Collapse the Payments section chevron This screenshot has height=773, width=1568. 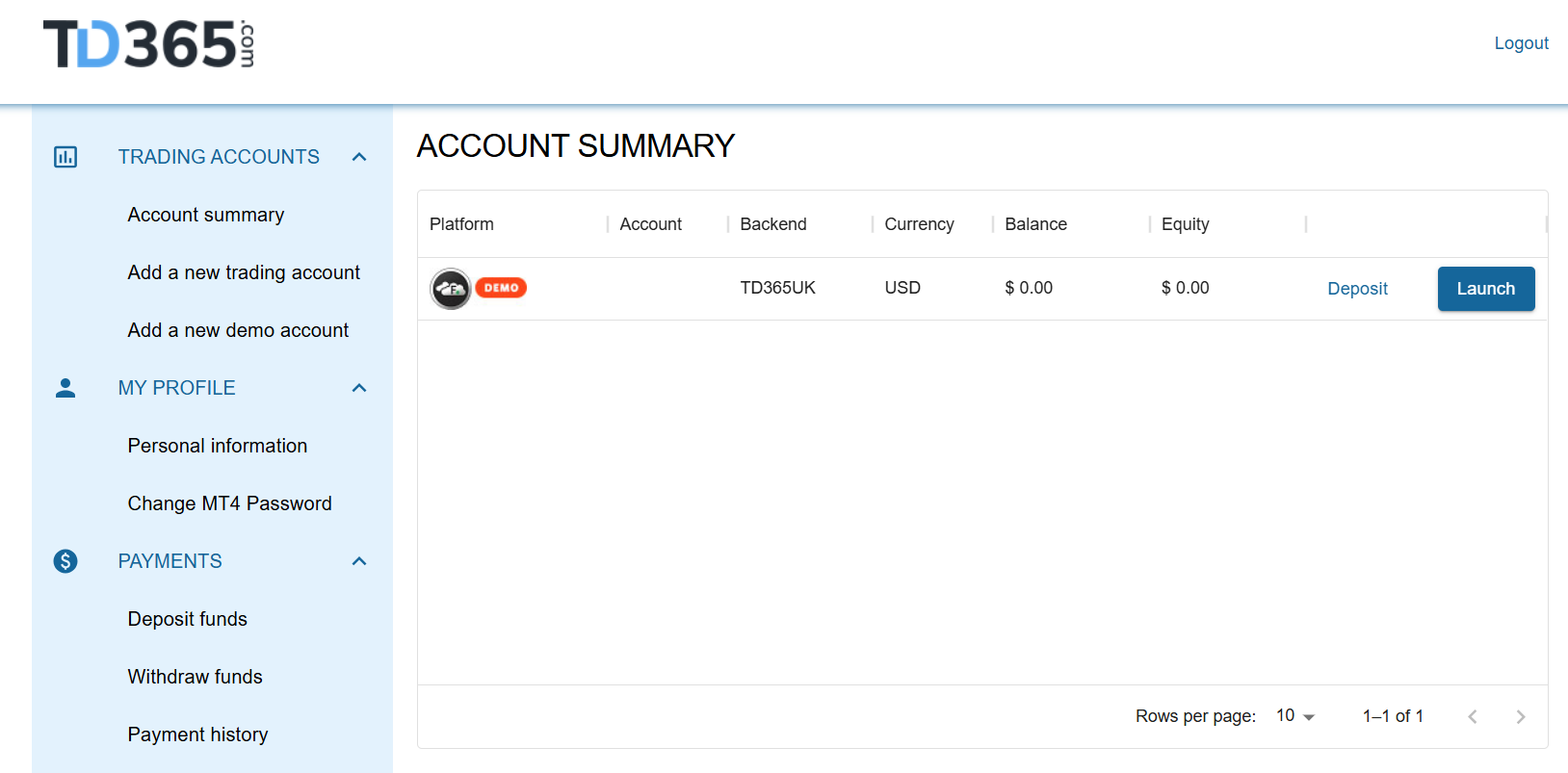click(x=359, y=561)
